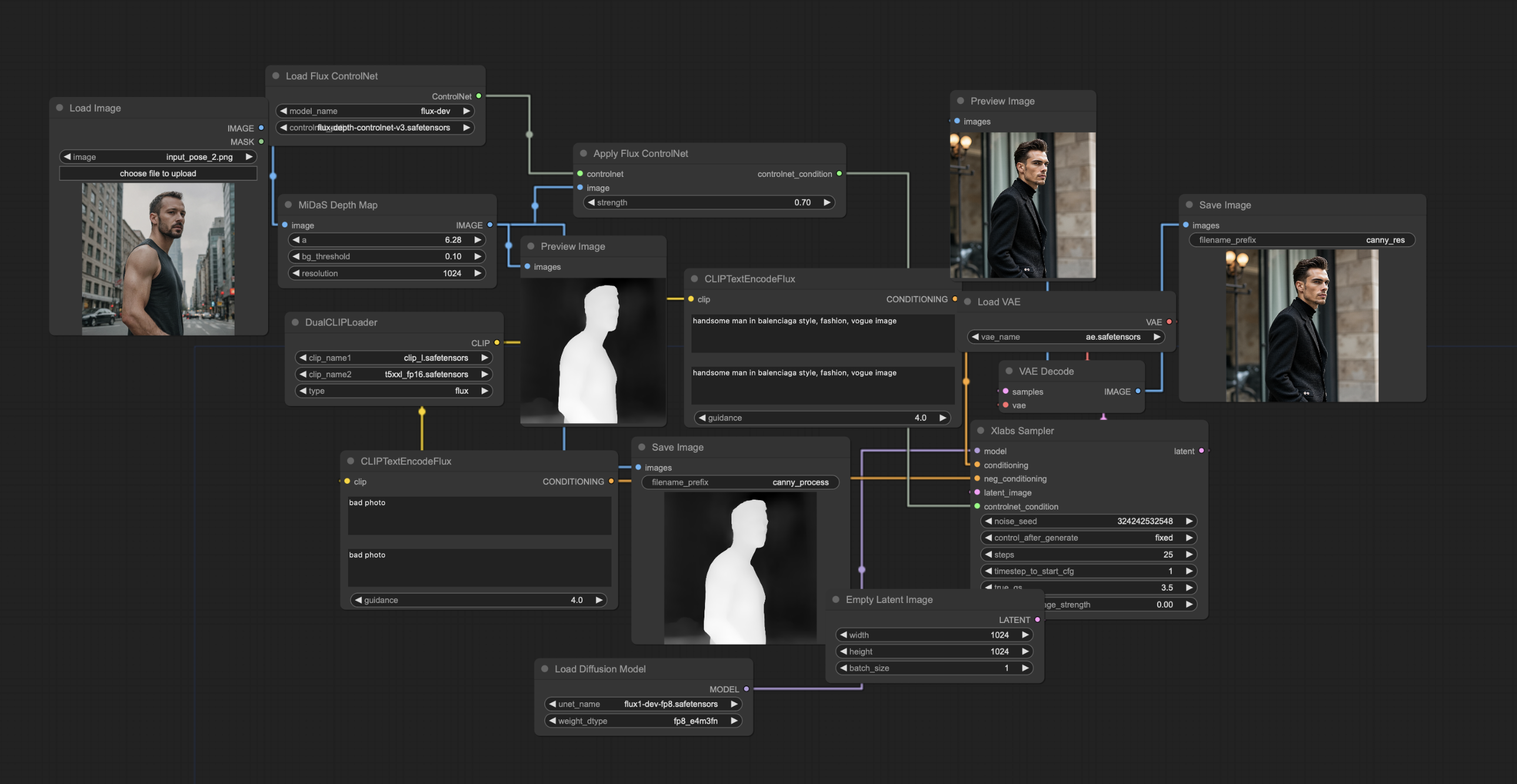Open the model_name selector showing flux-dev
The height and width of the screenshot is (784, 1517).
375,110
